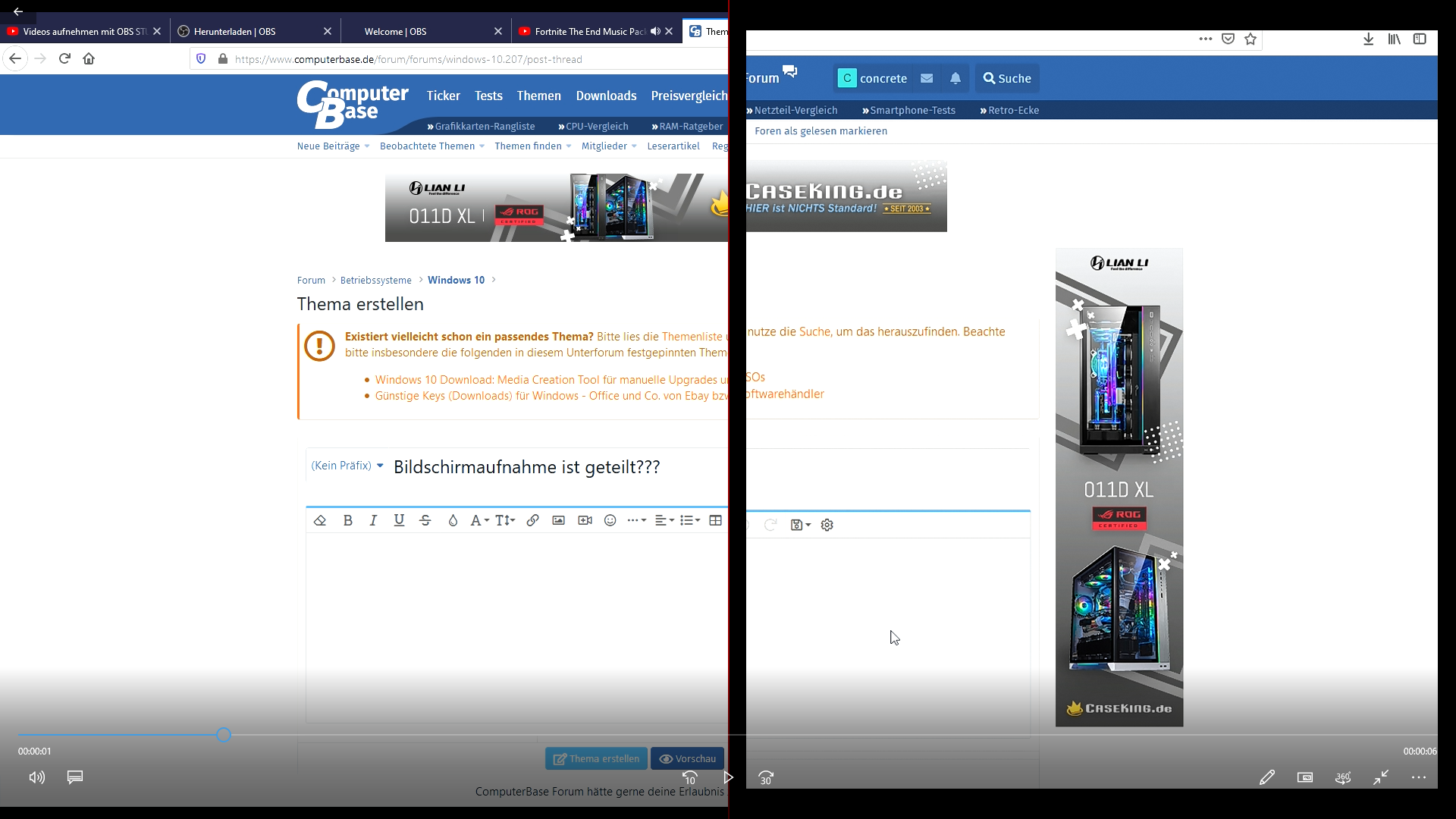Open more options ellipsis menu
This screenshot has width=1456, height=819.
click(x=1419, y=777)
